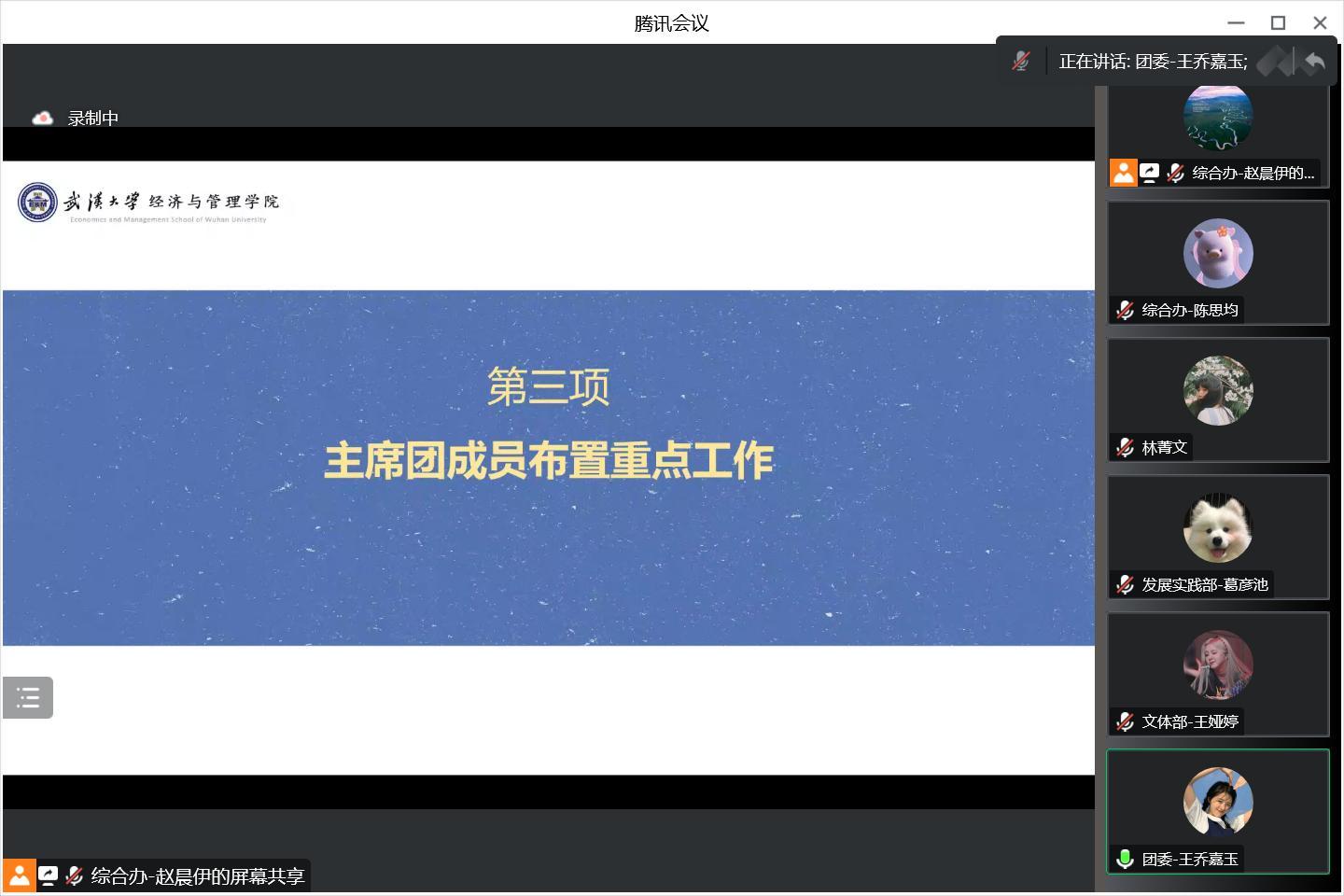Open the list menu button on the shared slide
The height and width of the screenshot is (896, 1344).
click(x=28, y=697)
